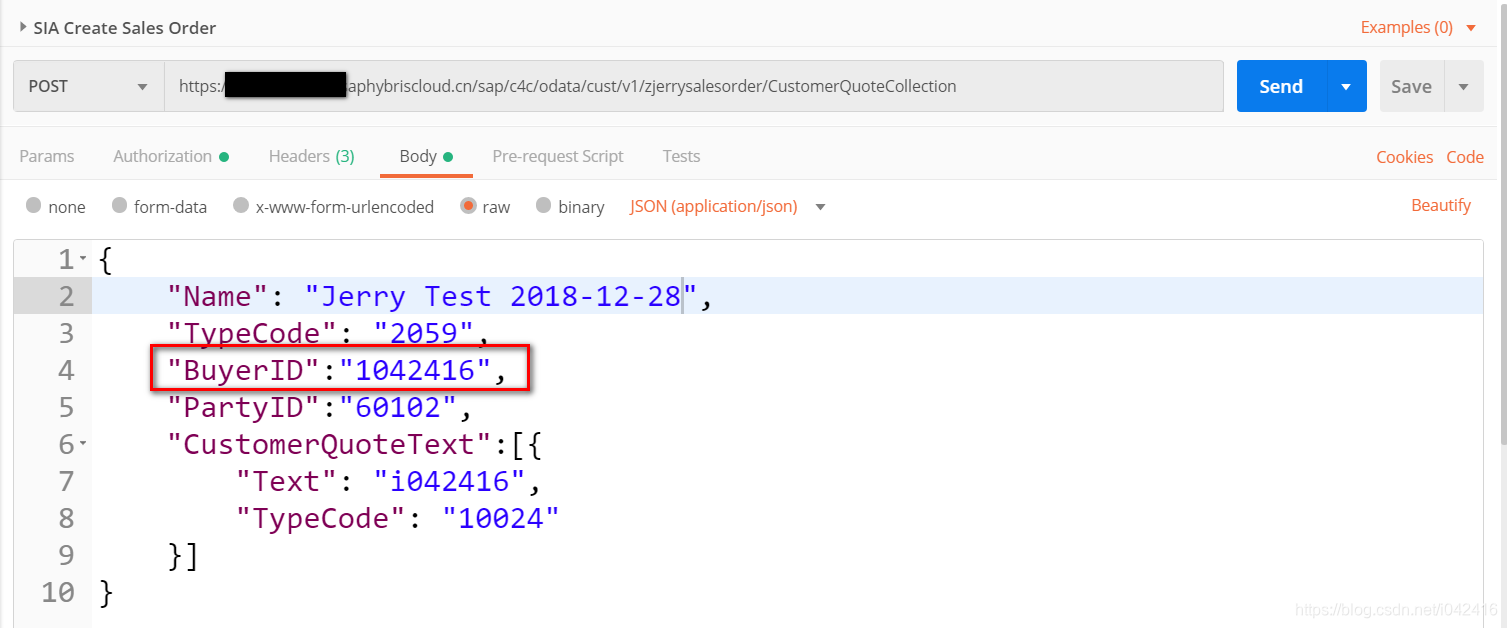Switch to the Authorization tab
Image resolution: width=1507 pixels, height=628 pixels.
[171, 156]
